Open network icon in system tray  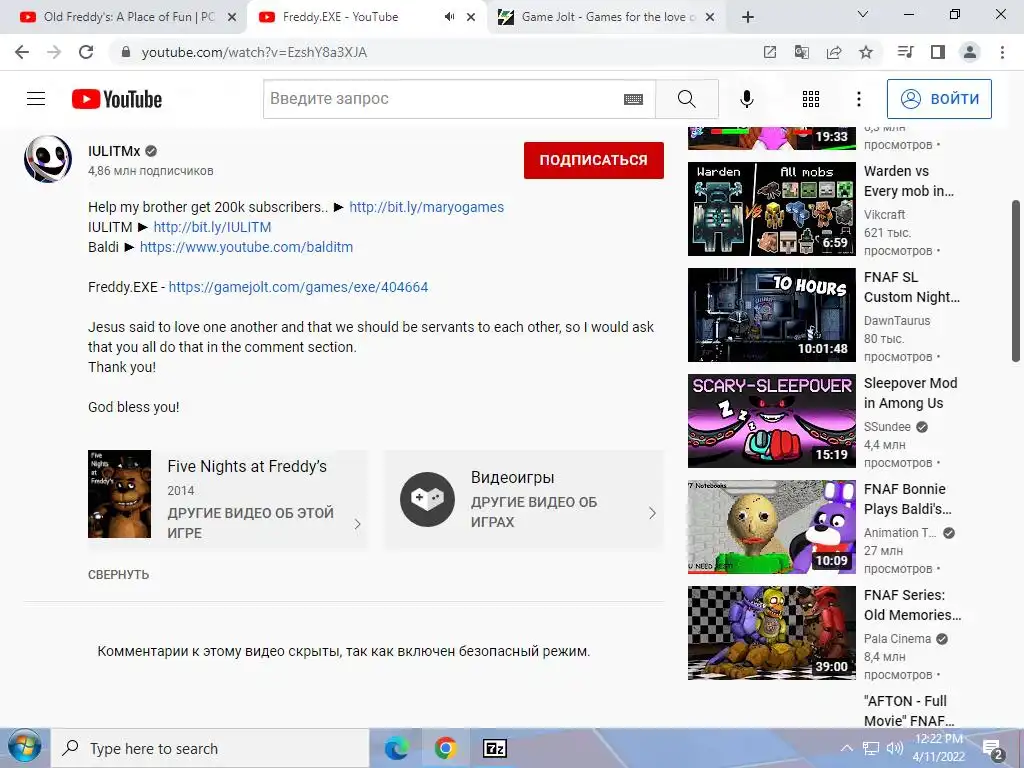coord(871,748)
